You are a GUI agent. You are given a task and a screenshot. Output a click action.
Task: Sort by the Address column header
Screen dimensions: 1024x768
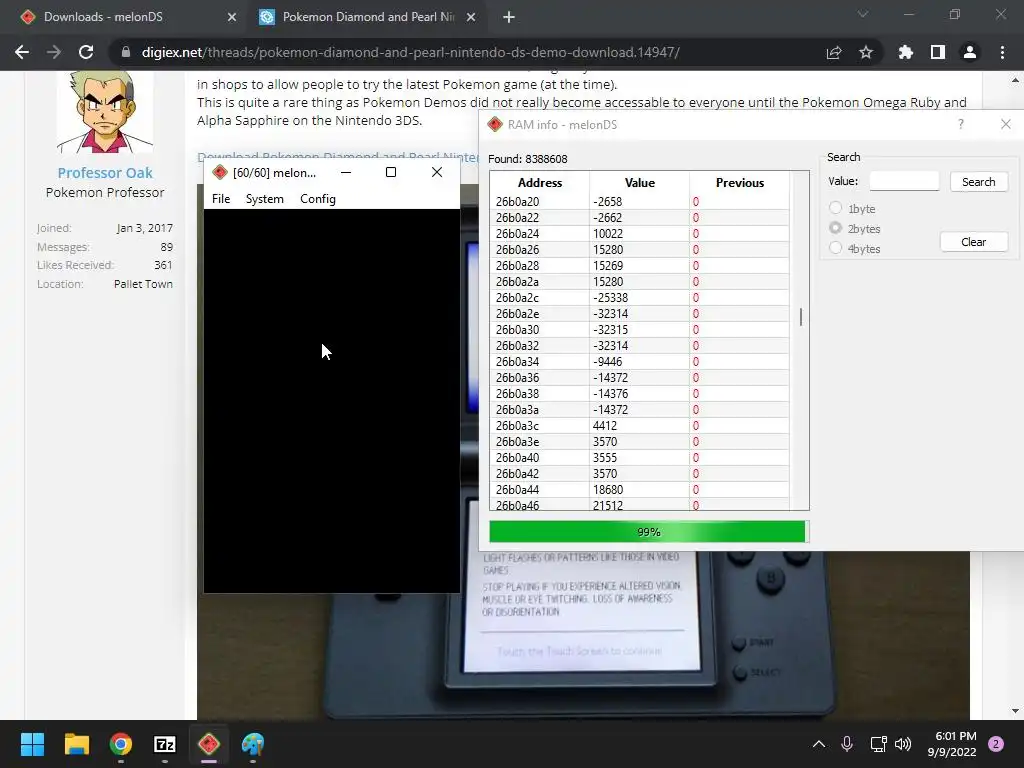tap(539, 183)
